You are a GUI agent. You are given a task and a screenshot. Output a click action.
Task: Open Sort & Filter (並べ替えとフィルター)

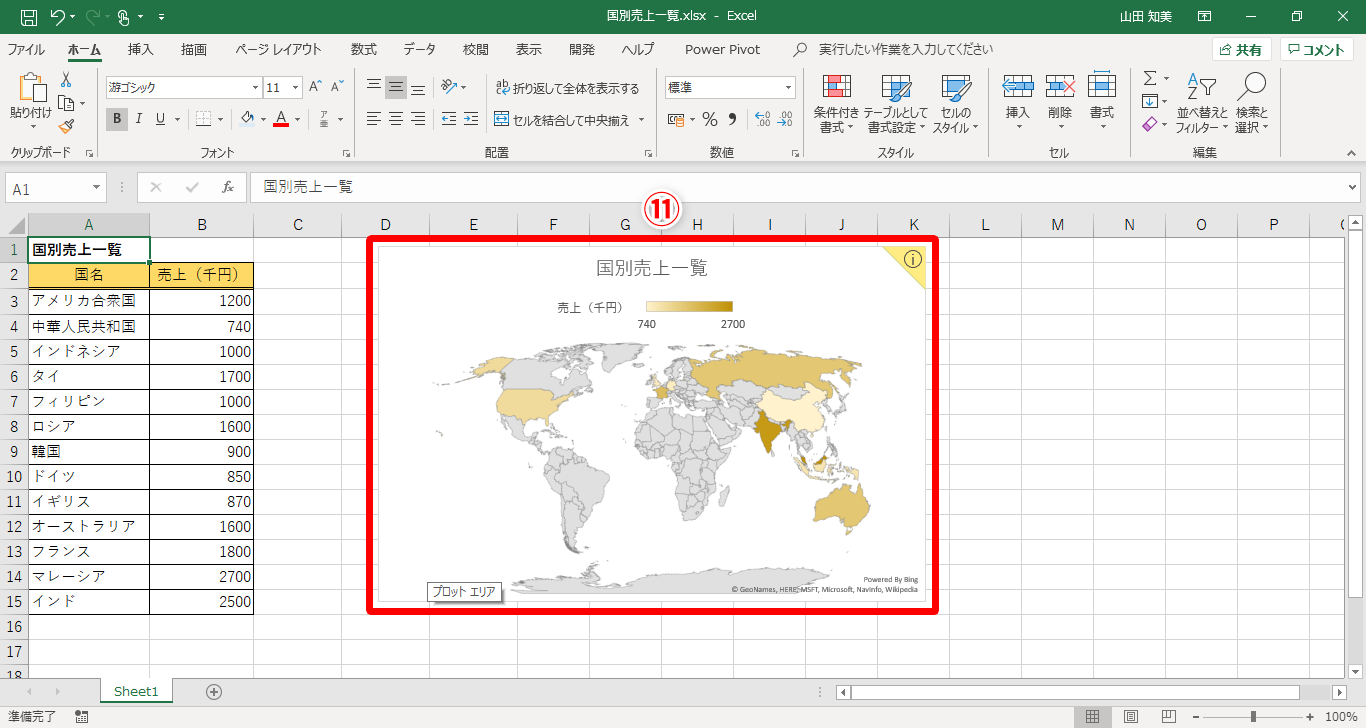[x=1201, y=104]
